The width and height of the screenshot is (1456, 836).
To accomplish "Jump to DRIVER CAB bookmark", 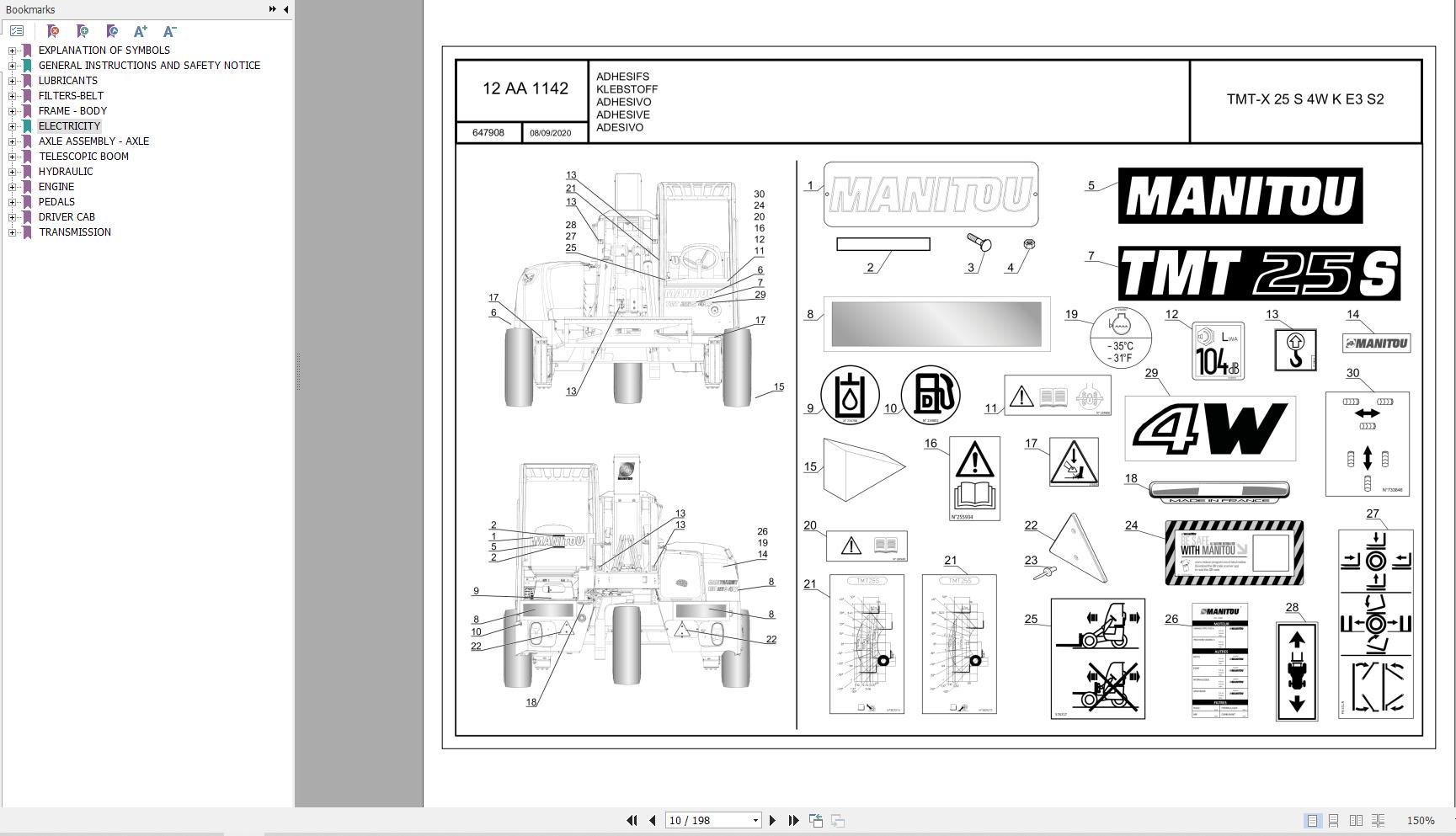I will tap(67, 216).
